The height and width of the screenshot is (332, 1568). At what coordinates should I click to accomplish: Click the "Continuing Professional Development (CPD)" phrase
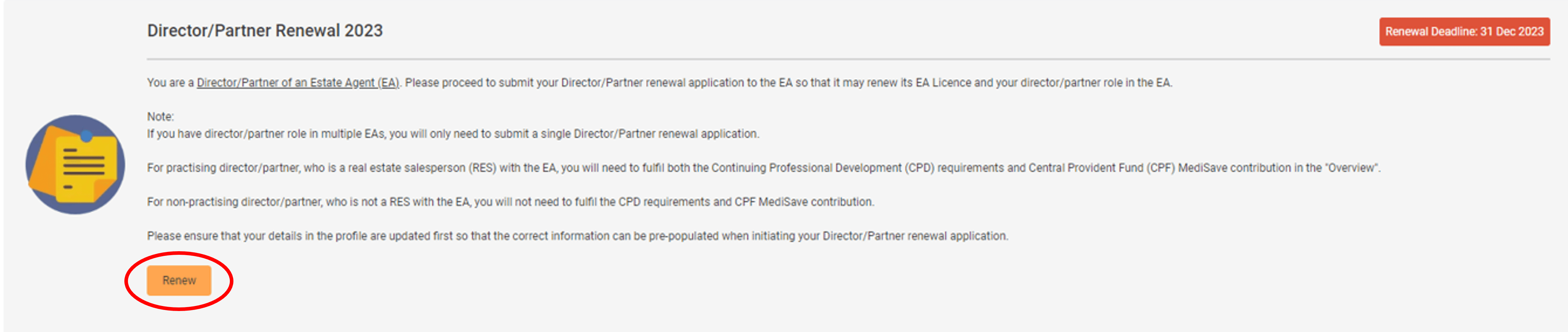point(822,168)
